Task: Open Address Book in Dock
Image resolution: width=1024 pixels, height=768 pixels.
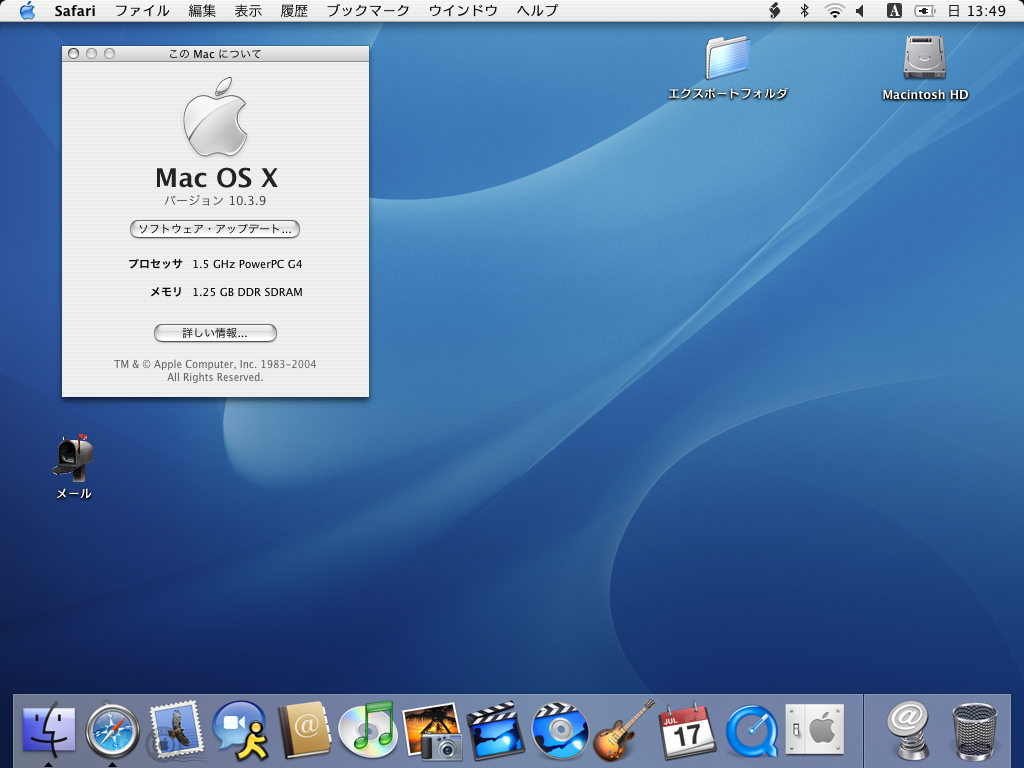Action: (x=304, y=731)
